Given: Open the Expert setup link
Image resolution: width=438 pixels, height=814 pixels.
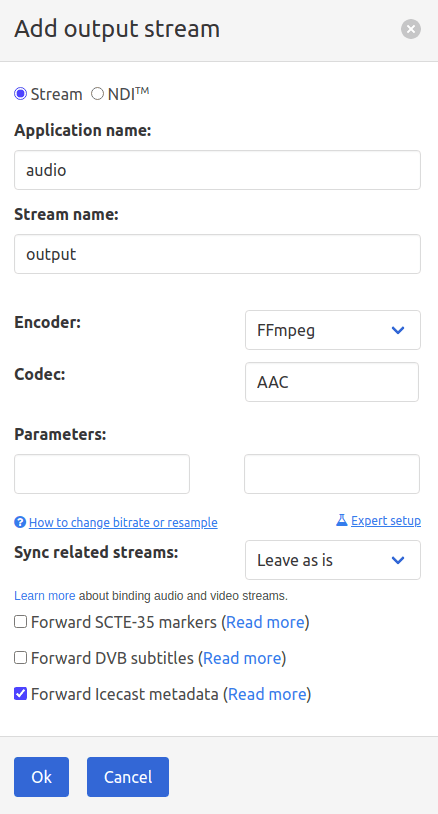Looking at the screenshot, I should pos(386,520).
